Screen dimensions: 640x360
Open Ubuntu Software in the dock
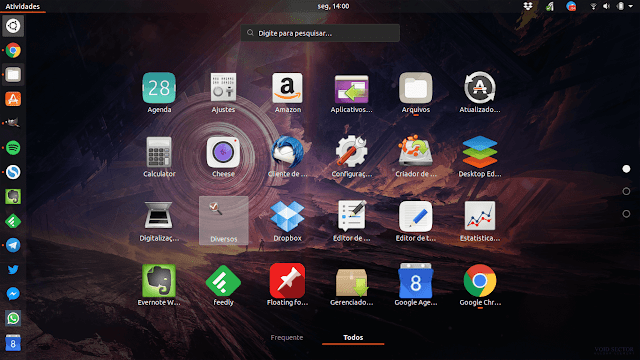tap(13, 99)
